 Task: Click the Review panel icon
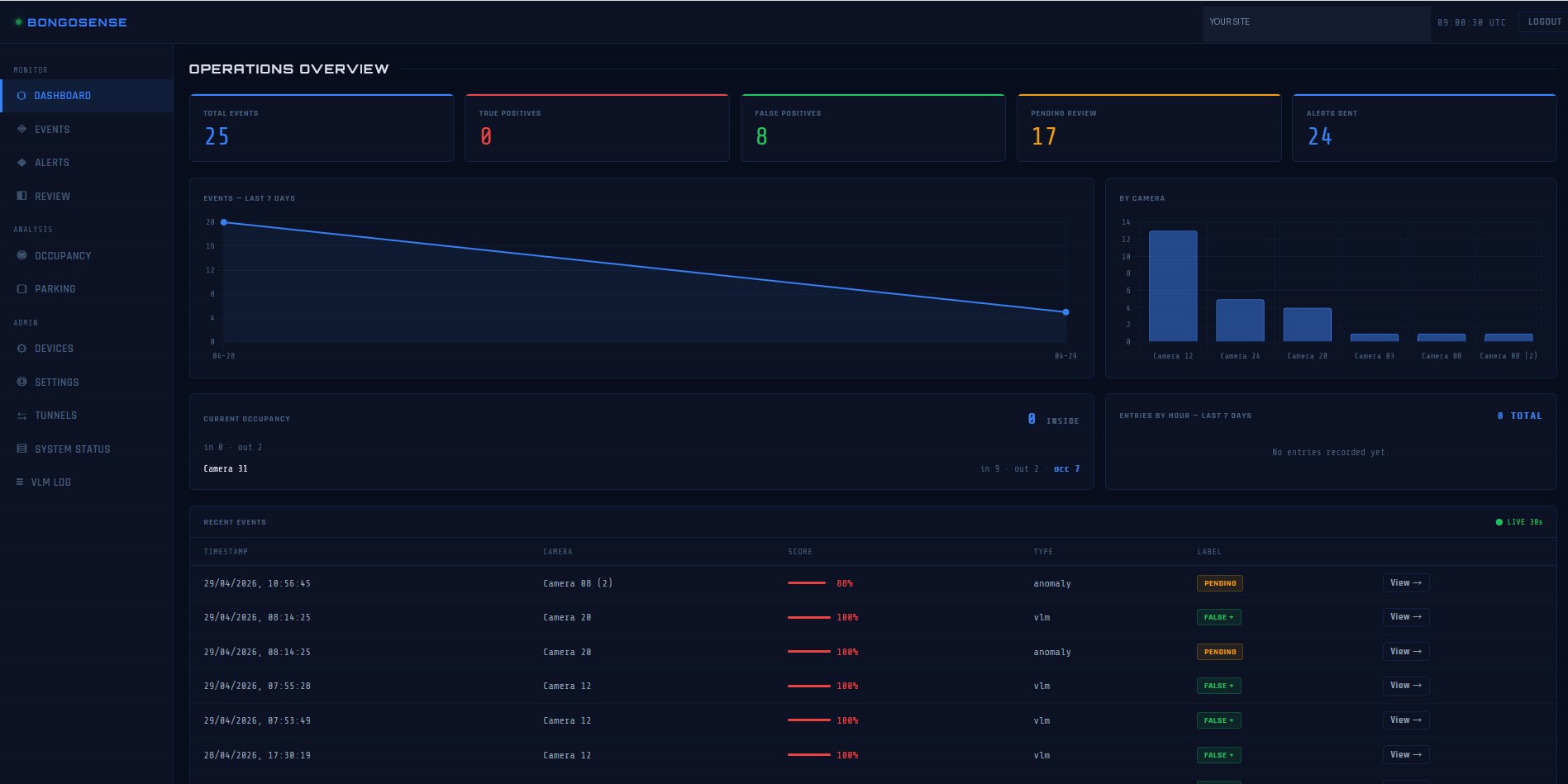[x=21, y=196]
